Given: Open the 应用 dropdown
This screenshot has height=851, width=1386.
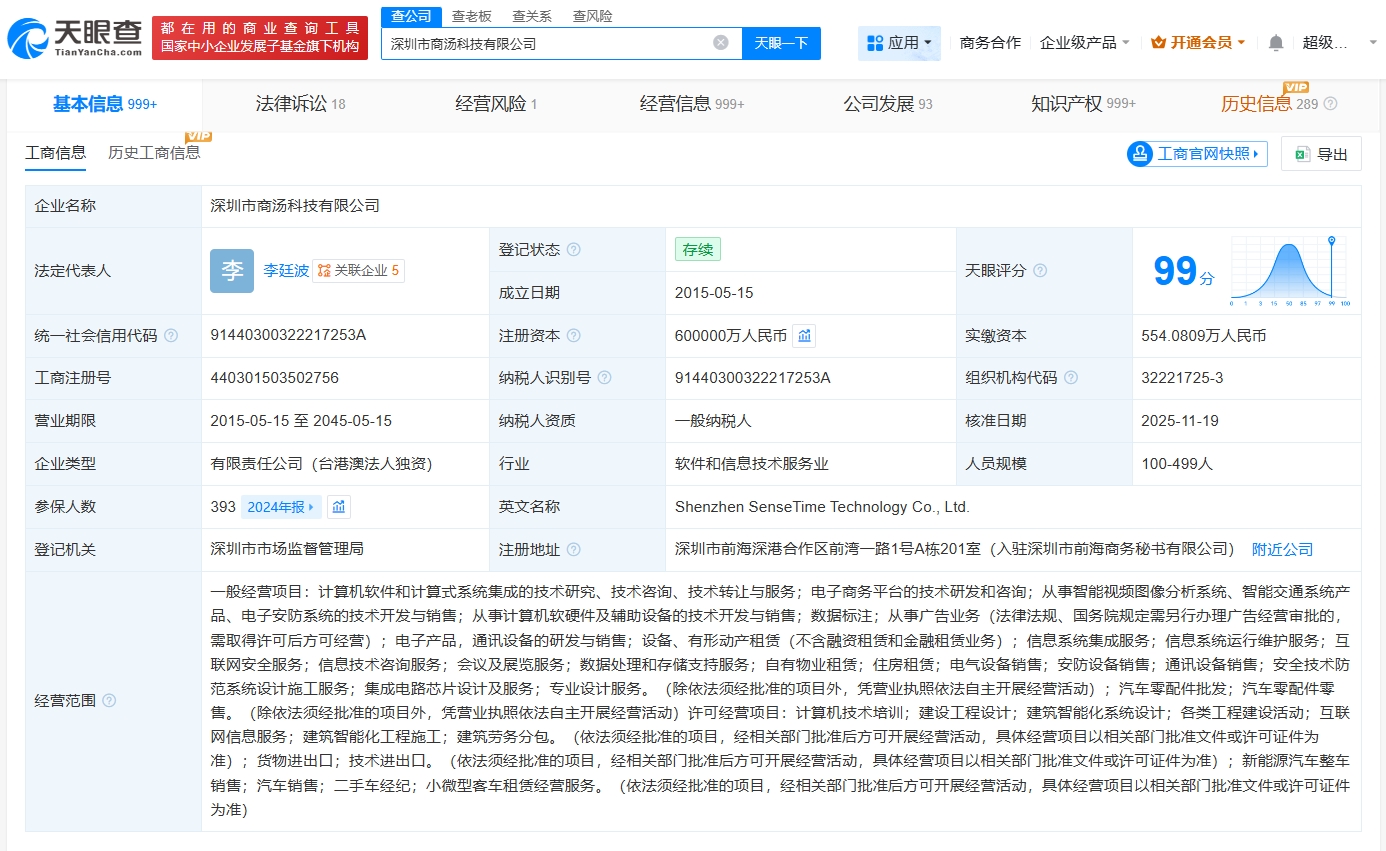Looking at the screenshot, I should click(899, 42).
